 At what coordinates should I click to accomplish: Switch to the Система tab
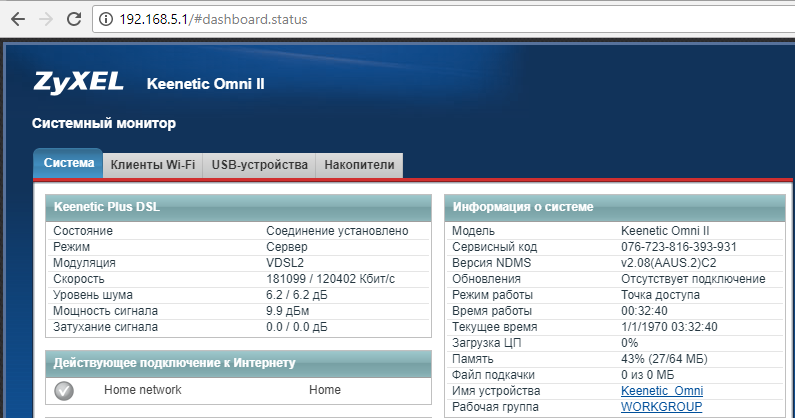pos(68,164)
